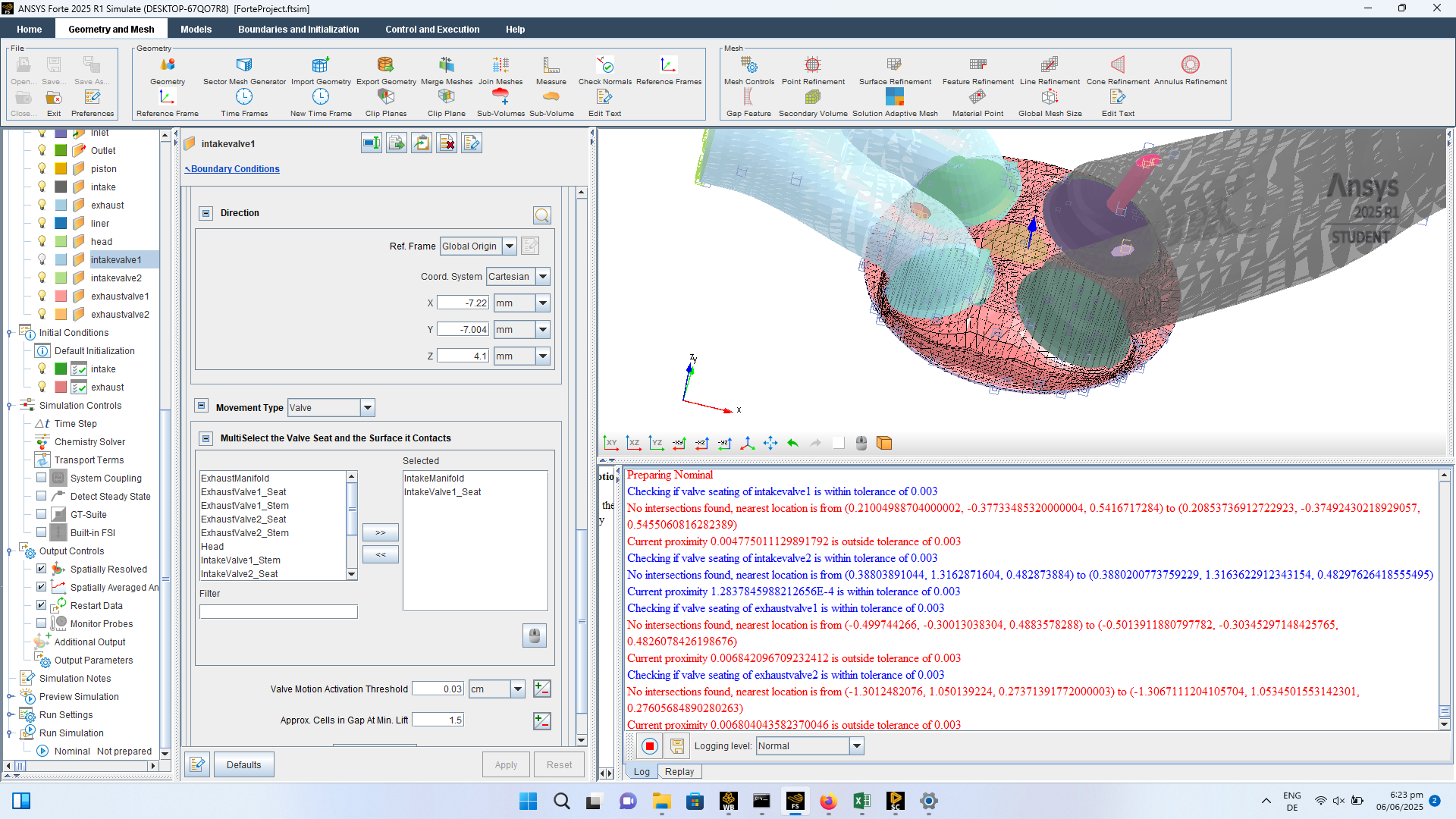Open the Clip Planes tool
The height and width of the screenshot is (819, 1456).
coord(386,102)
